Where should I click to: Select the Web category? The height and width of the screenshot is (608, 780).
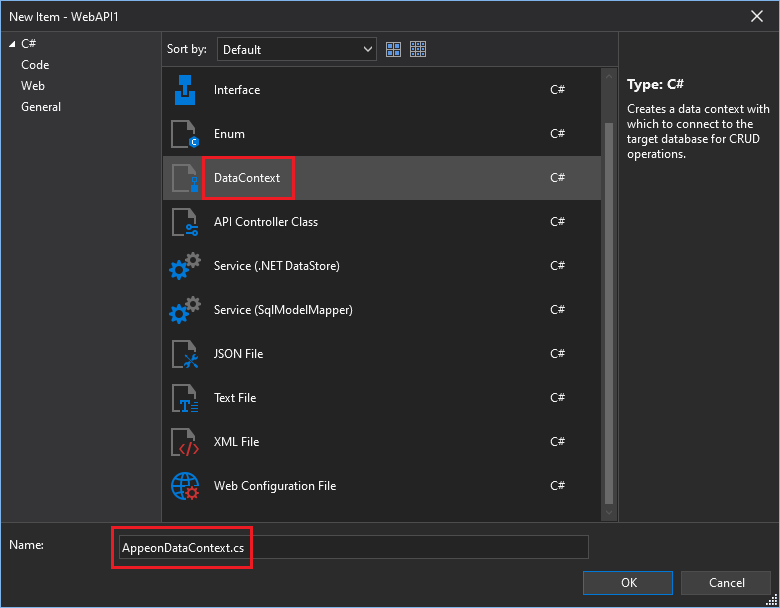[x=33, y=86]
